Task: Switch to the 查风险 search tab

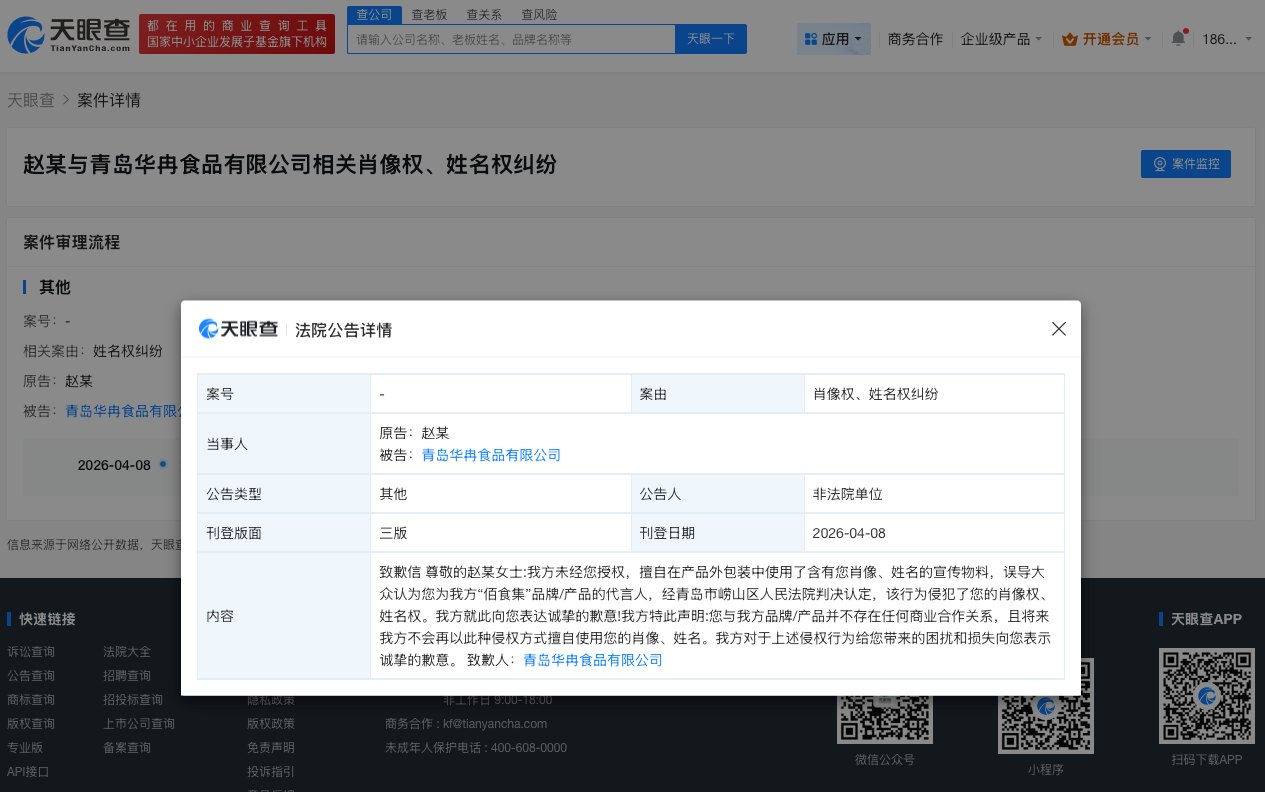Action: tap(541, 14)
